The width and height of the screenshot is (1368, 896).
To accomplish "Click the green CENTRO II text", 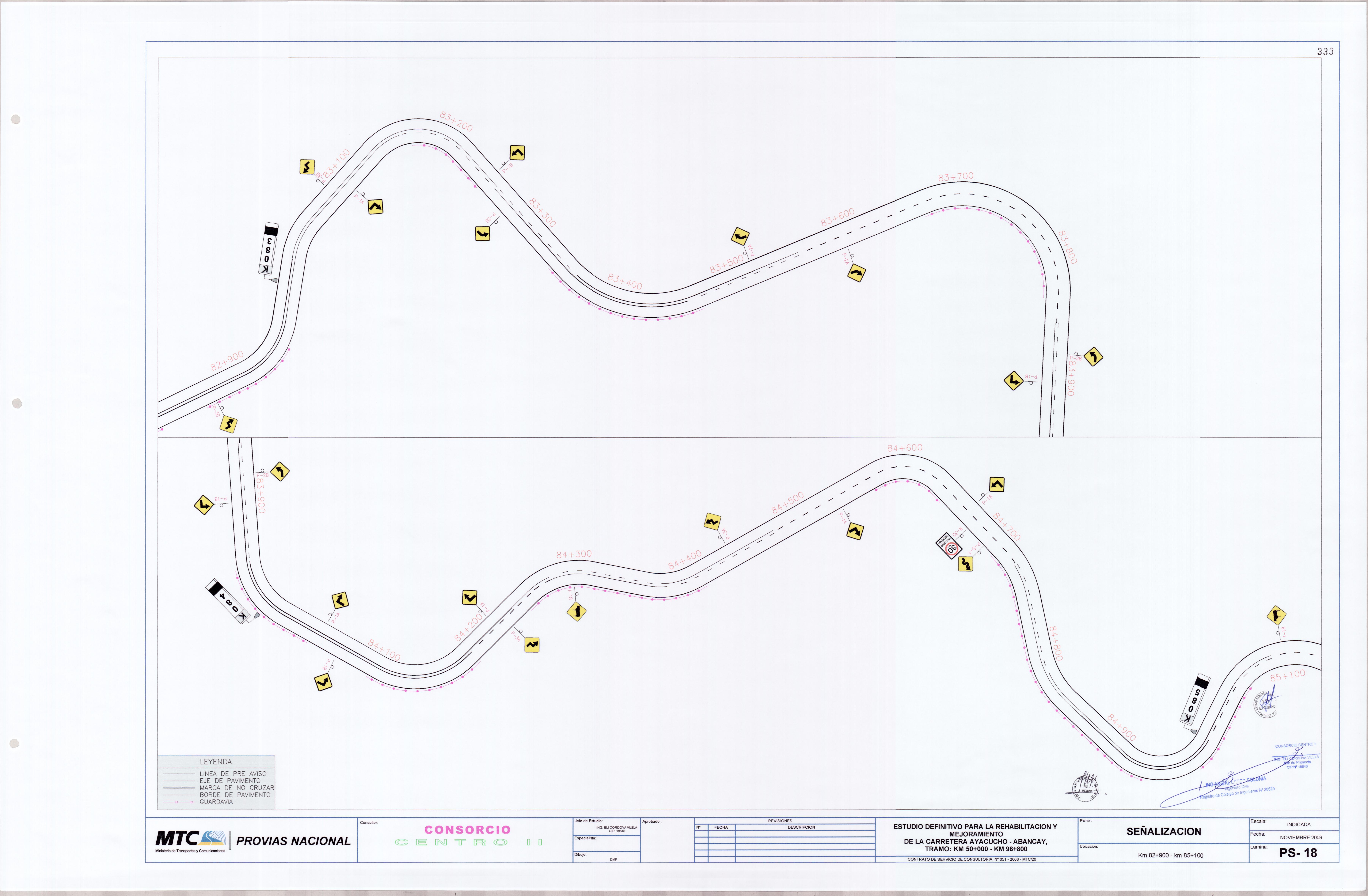I will (469, 843).
